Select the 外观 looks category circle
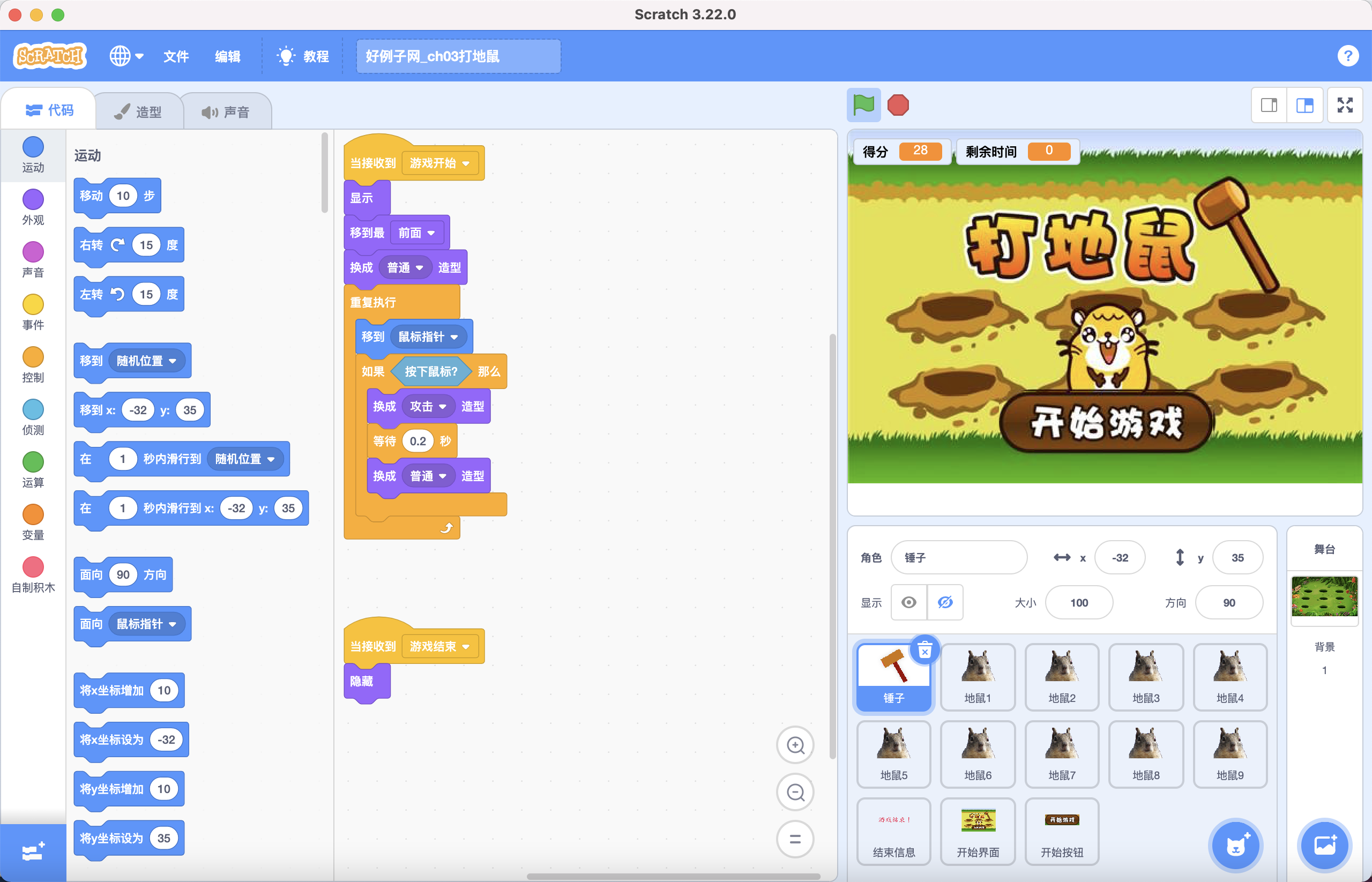 (33, 199)
